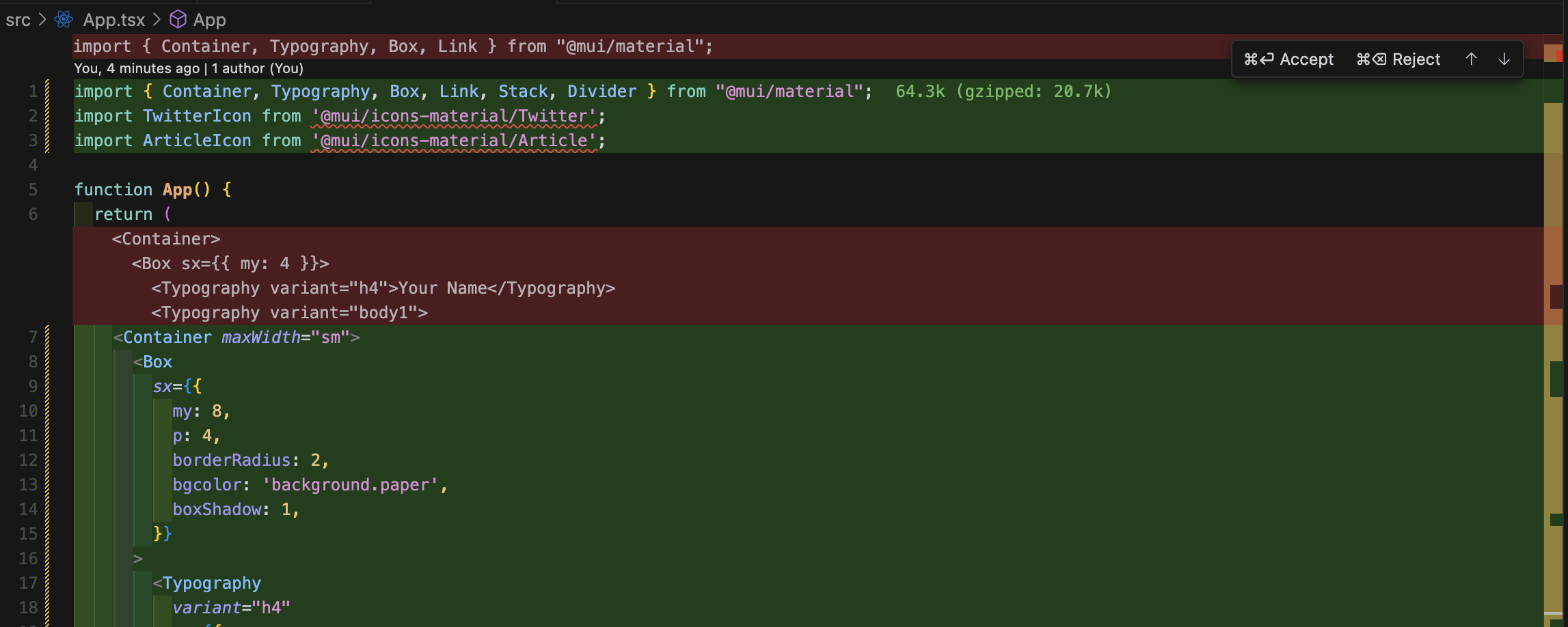Click 'p: 4,' property line

(196, 436)
